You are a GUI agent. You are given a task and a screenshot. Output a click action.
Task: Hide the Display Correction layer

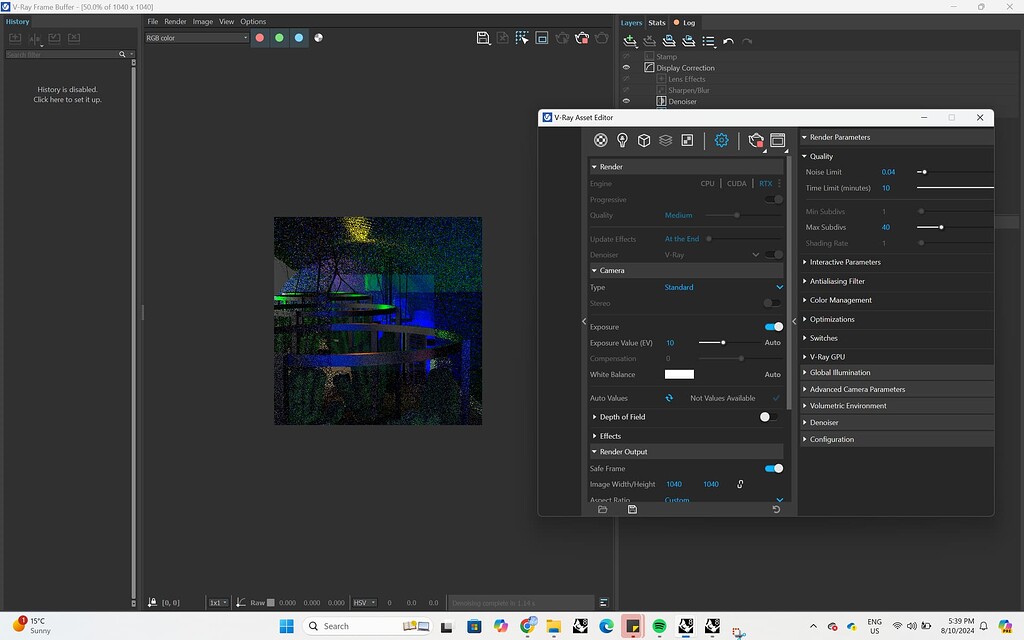pyautogui.click(x=627, y=68)
